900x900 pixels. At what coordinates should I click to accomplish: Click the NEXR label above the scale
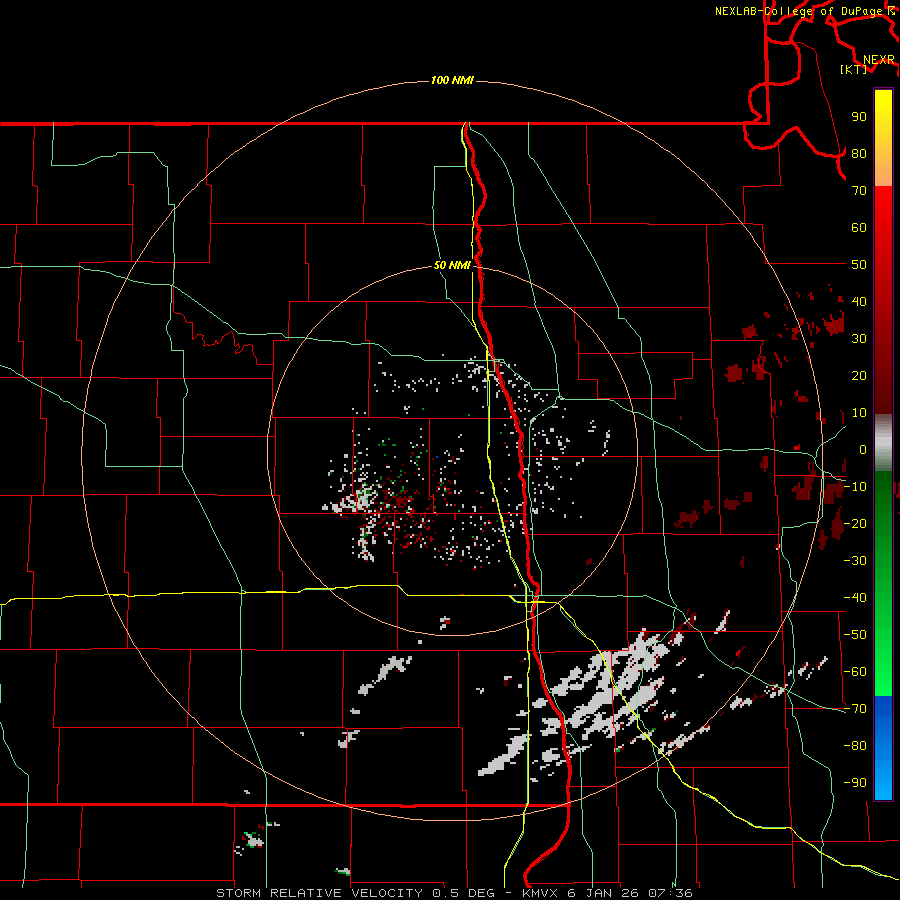[879, 60]
